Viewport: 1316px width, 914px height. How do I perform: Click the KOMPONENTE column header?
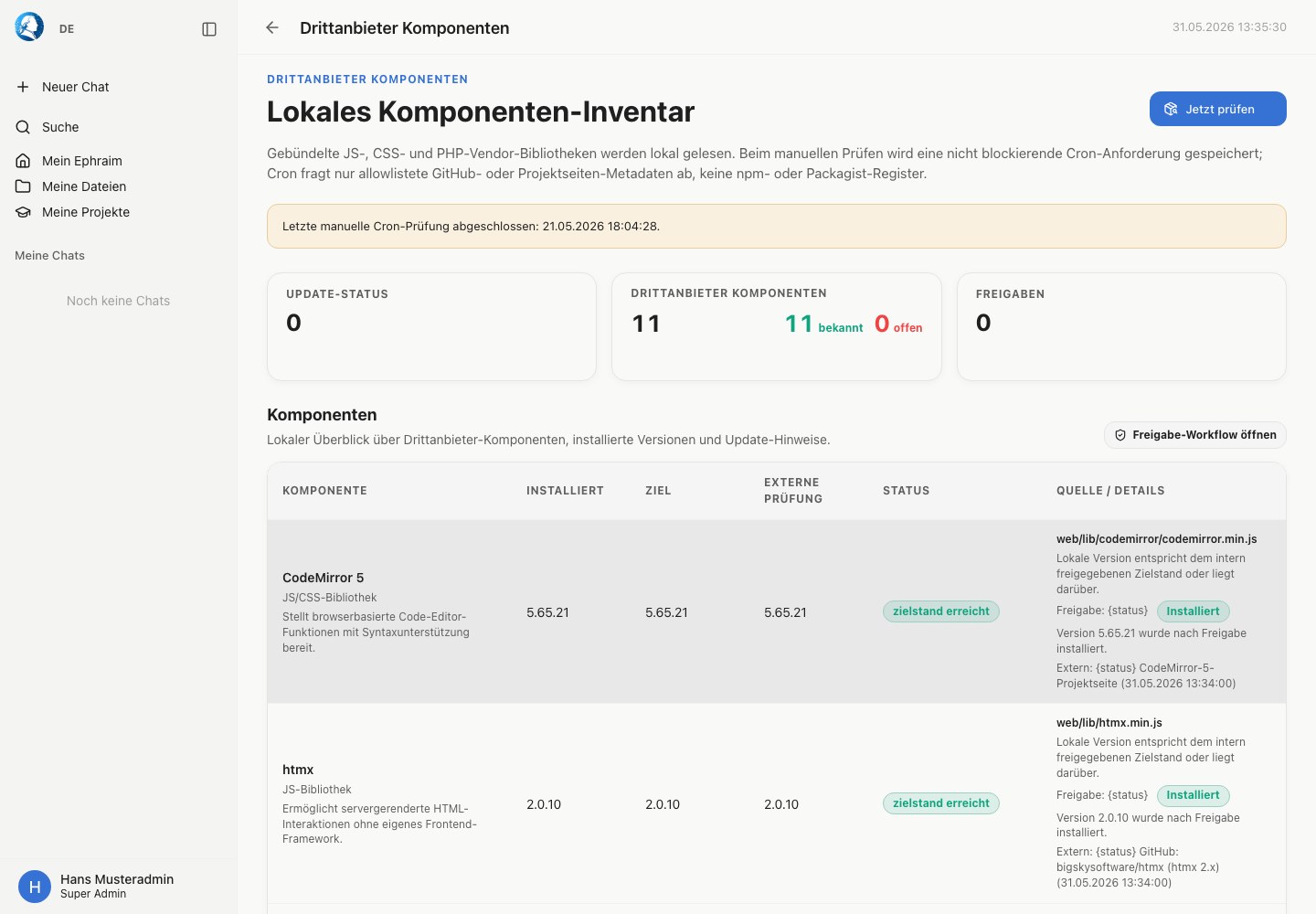point(324,491)
